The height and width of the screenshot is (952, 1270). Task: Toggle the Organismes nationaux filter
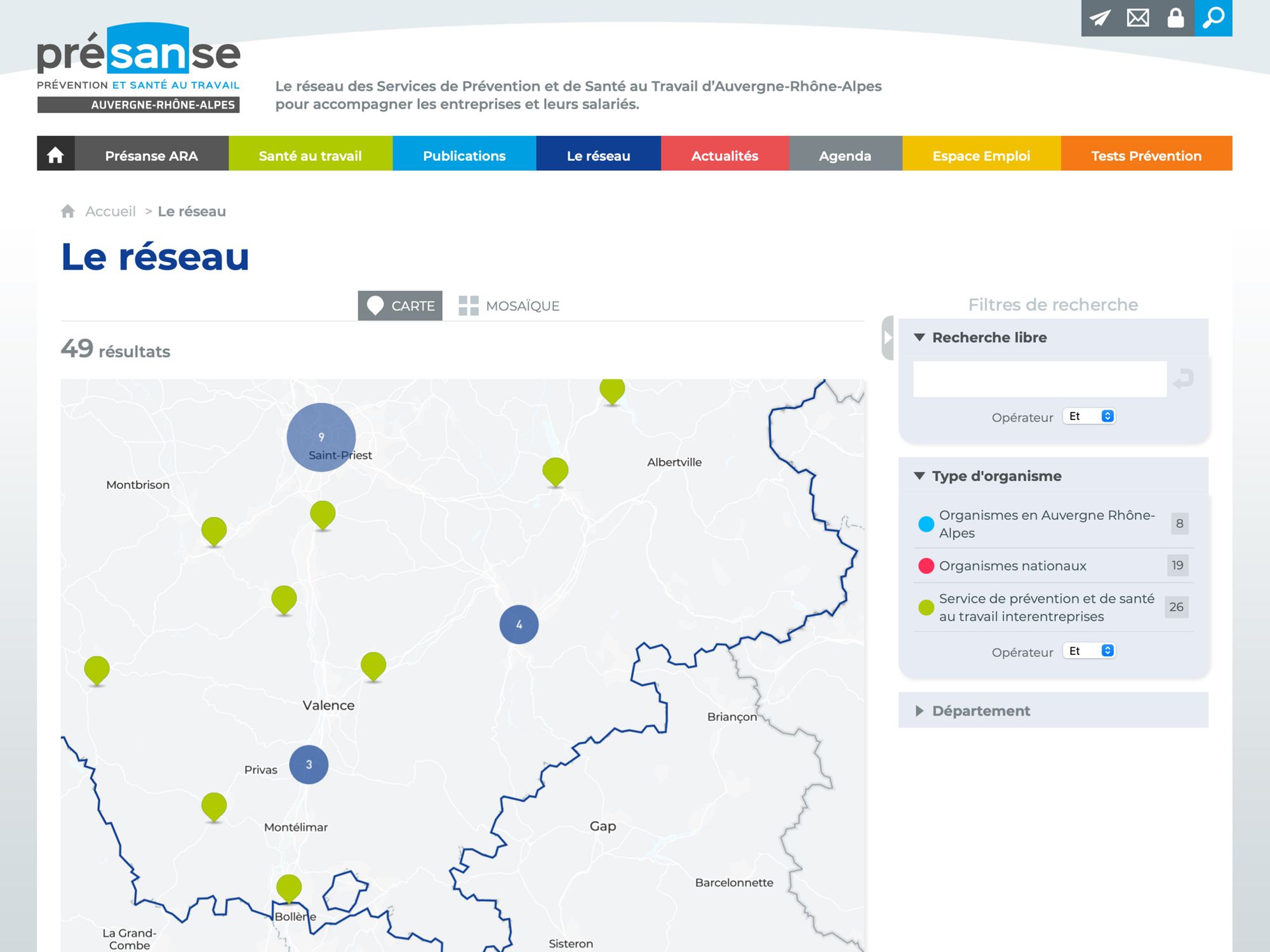tap(1012, 565)
